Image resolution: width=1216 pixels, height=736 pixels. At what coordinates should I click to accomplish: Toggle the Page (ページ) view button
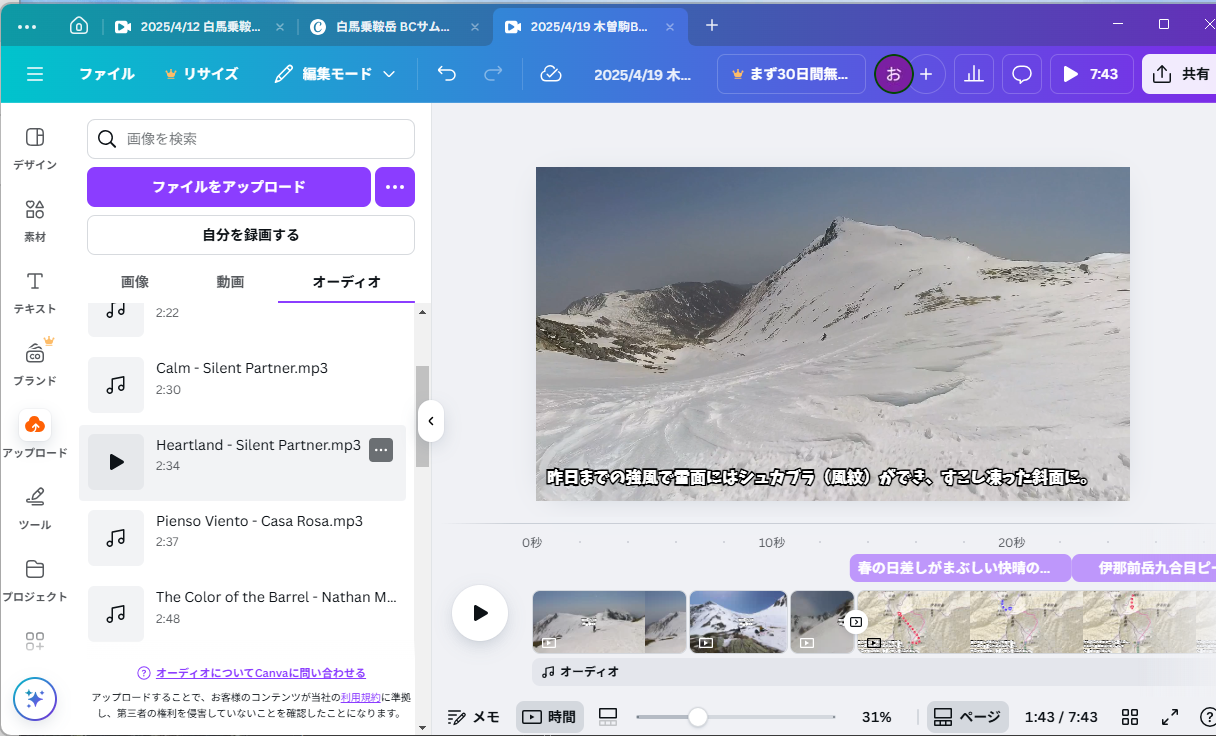(x=967, y=717)
